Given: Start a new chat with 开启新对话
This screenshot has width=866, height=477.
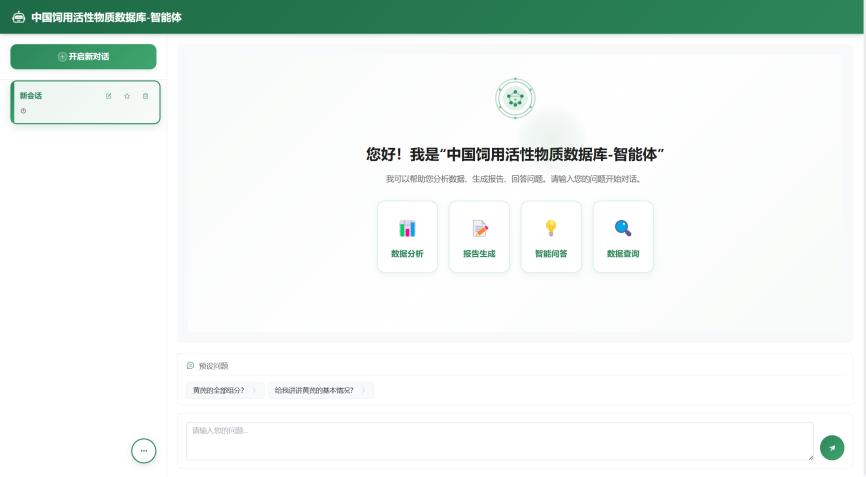Looking at the screenshot, I should point(84,57).
